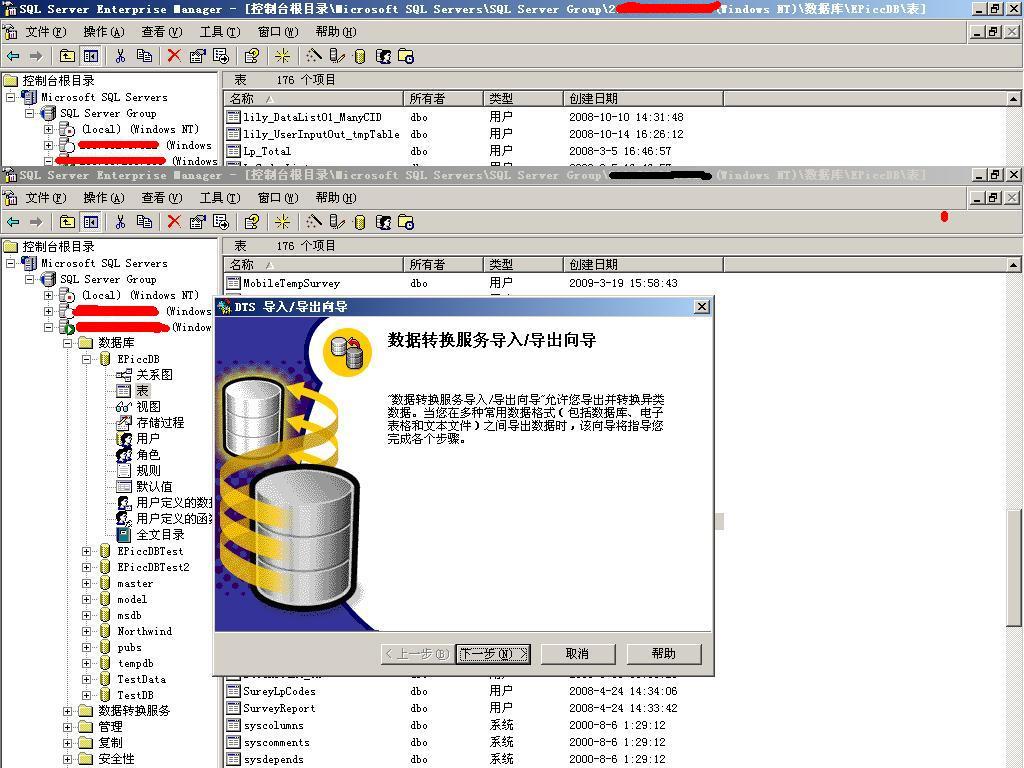Click Properties icon in upper window toolbar

[197, 56]
